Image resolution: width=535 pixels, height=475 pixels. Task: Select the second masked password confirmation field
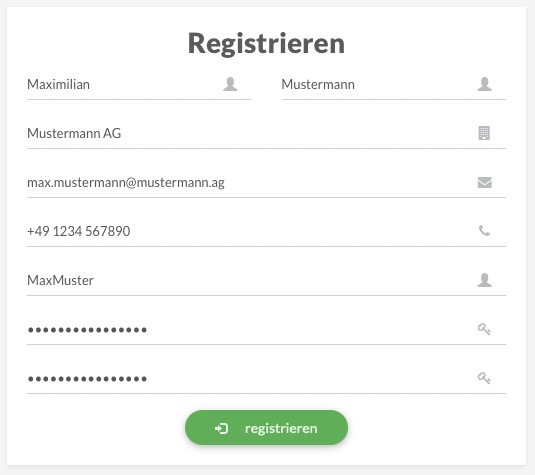pyautogui.click(x=266, y=379)
